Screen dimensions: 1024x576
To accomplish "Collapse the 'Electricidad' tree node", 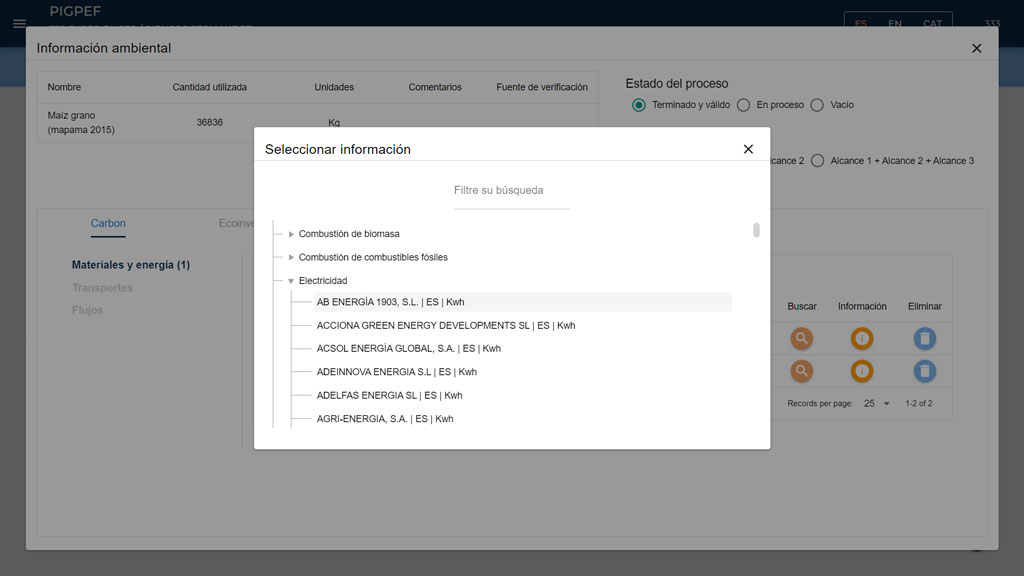I will click(291, 281).
